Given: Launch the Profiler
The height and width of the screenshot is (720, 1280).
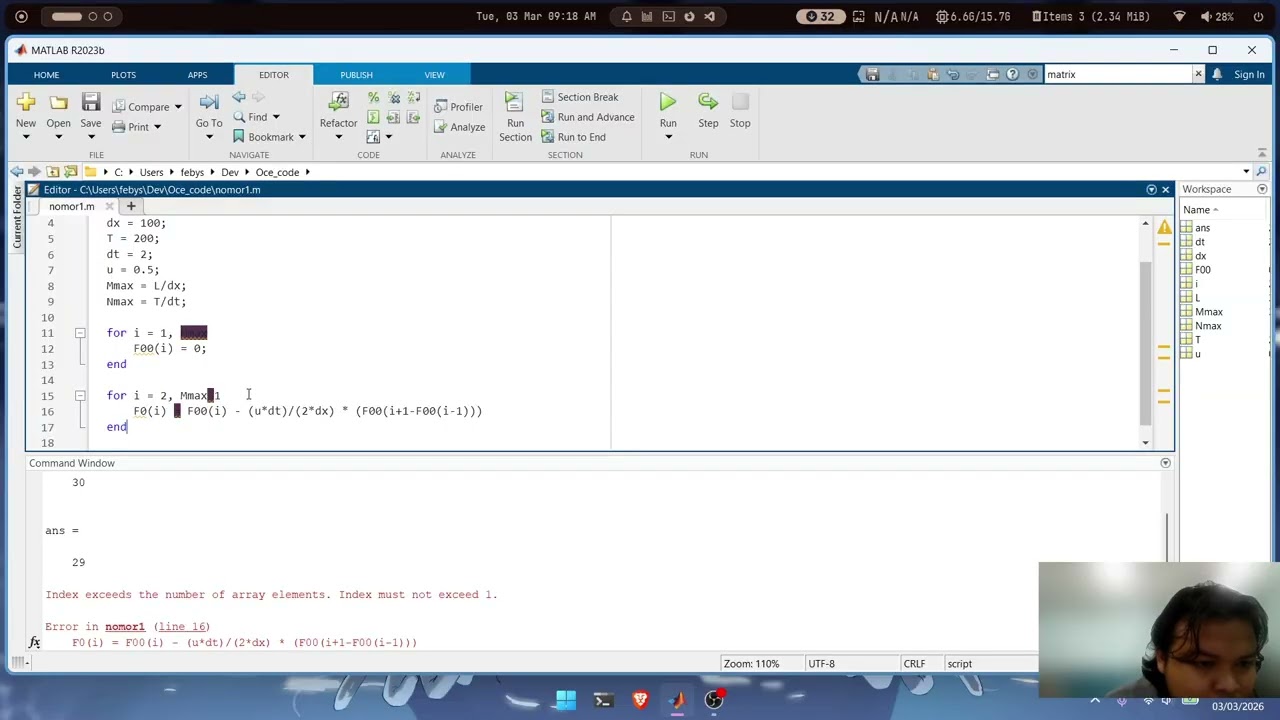Looking at the screenshot, I should 459,107.
